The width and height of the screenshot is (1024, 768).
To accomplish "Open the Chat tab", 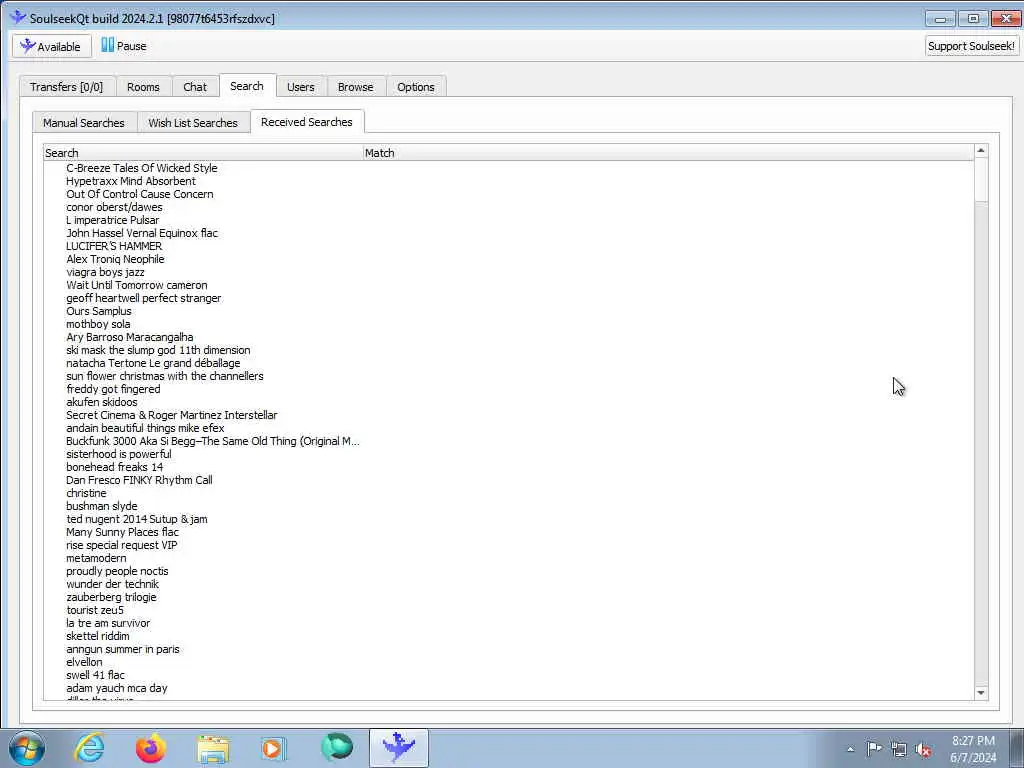I will click(195, 87).
